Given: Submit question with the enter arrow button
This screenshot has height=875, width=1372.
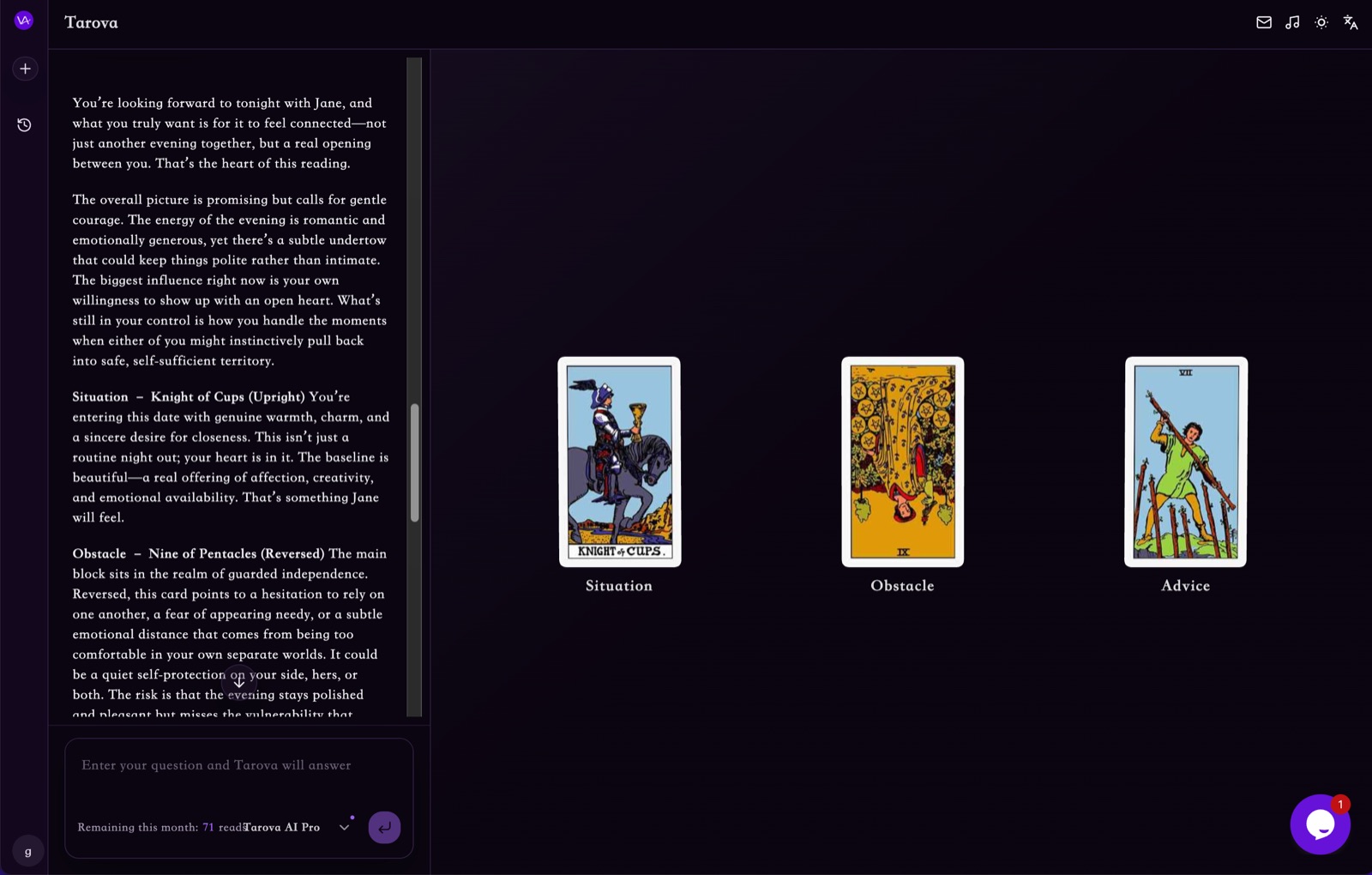Looking at the screenshot, I should coord(384,827).
